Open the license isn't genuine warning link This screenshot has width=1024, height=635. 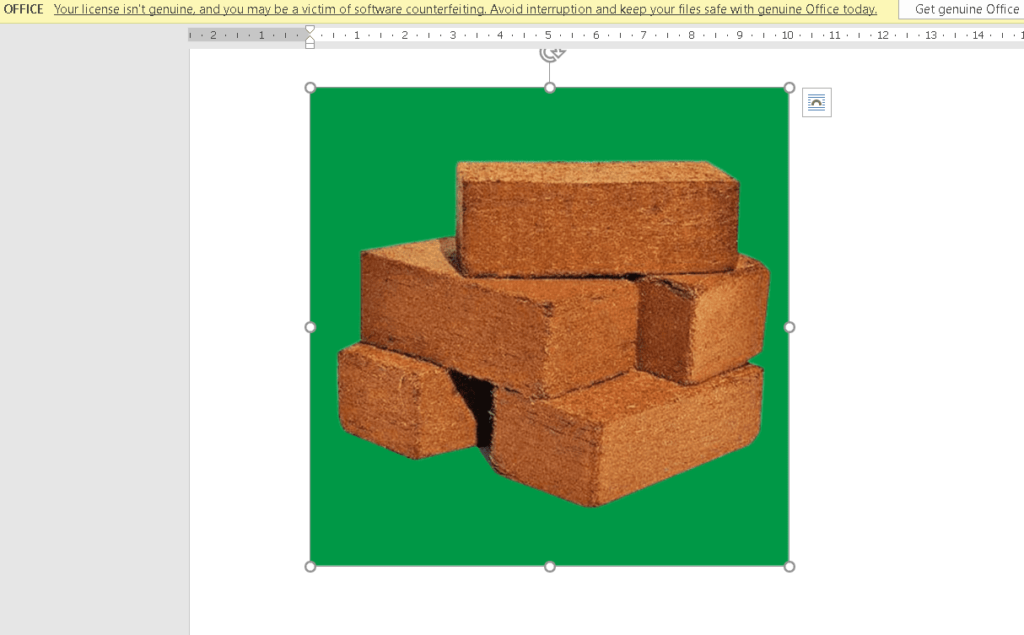click(465, 9)
